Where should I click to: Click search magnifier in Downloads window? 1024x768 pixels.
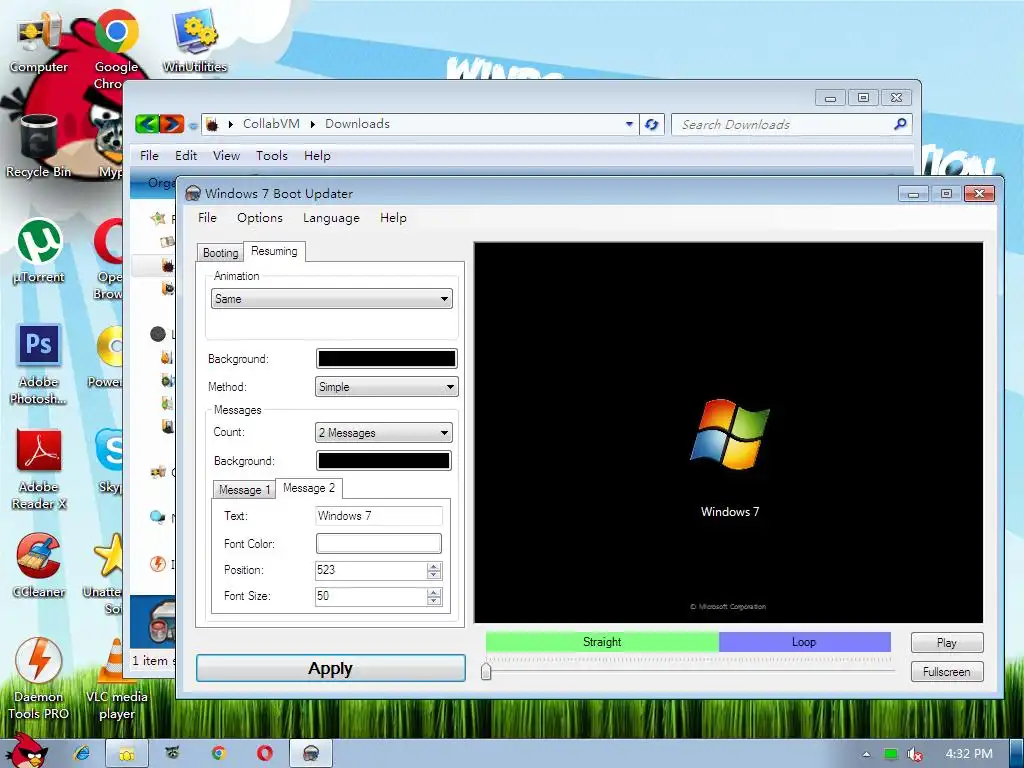click(x=900, y=123)
